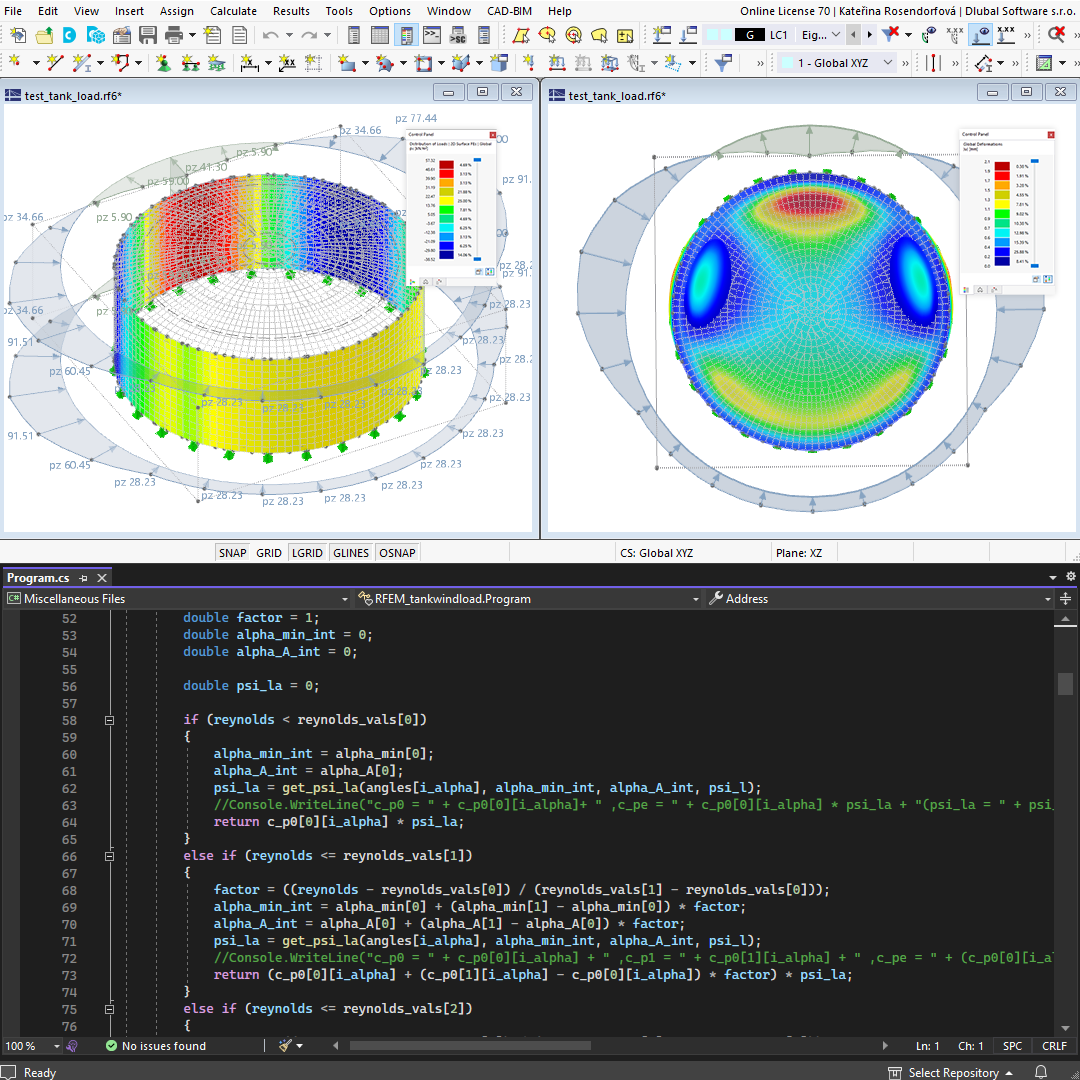Select the Undo icon in the toolbar
This screenshot has width=1080, height=1080.
click(x=270, y=34)
